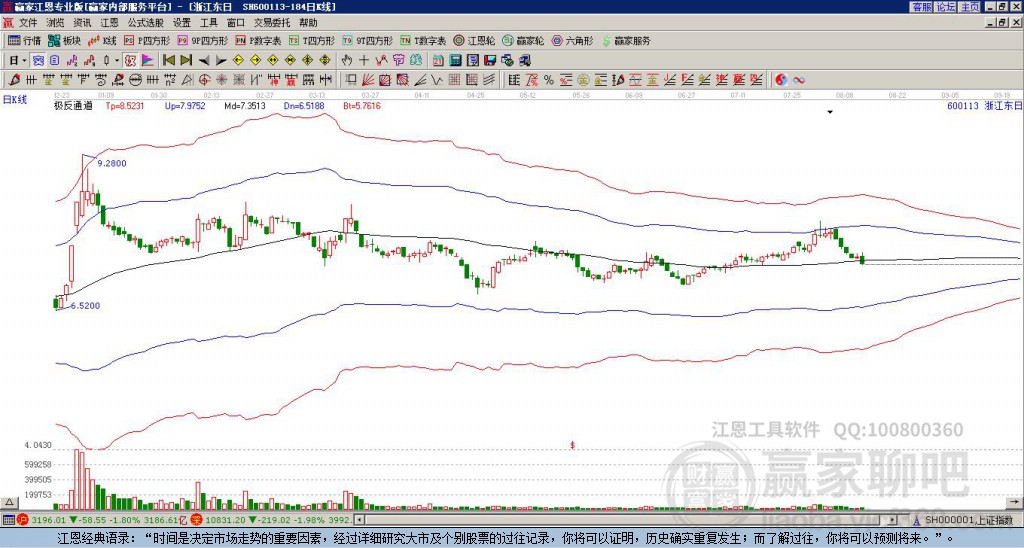This screenshot has height=548, width=1024.
Task: Switch to the K线 candlestick chart
Action: [x=102, y=40]
